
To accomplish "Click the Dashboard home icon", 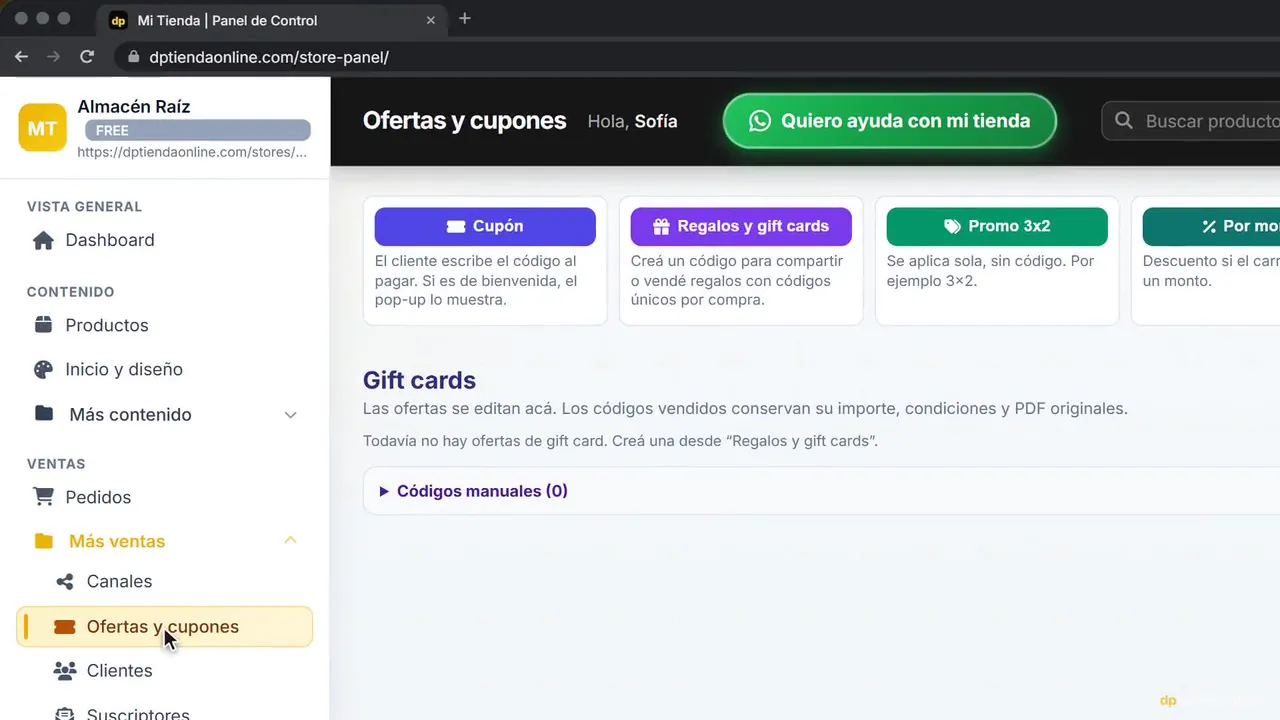I will click(x=43, y=240).
